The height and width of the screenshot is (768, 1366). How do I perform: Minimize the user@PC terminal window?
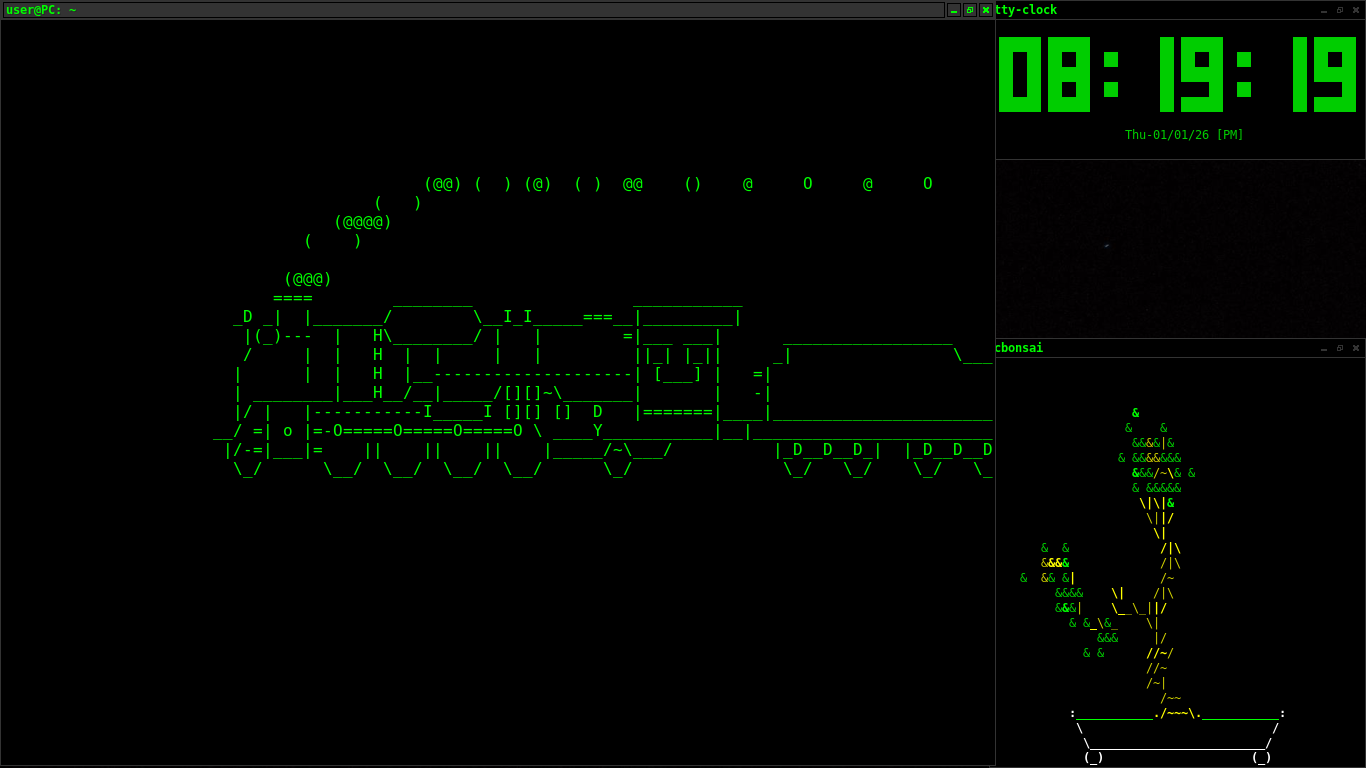pyautogui.click(x=954, y=10)
